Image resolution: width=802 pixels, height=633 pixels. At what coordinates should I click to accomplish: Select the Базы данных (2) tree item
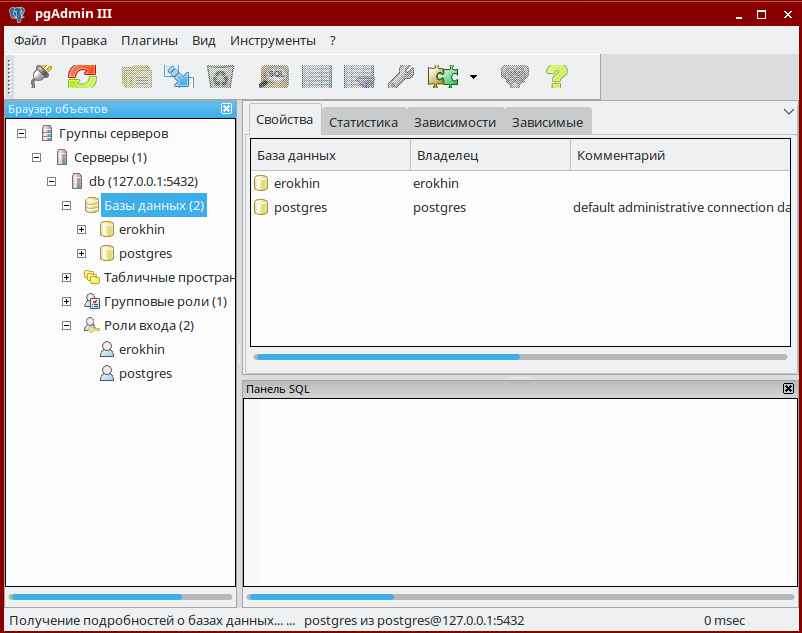click(x=154, y=206)
